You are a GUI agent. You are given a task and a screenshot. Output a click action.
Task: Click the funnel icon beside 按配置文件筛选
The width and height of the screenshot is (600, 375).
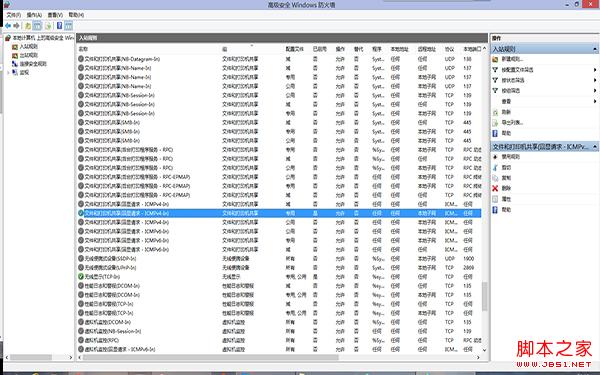[x=495, y=70]
